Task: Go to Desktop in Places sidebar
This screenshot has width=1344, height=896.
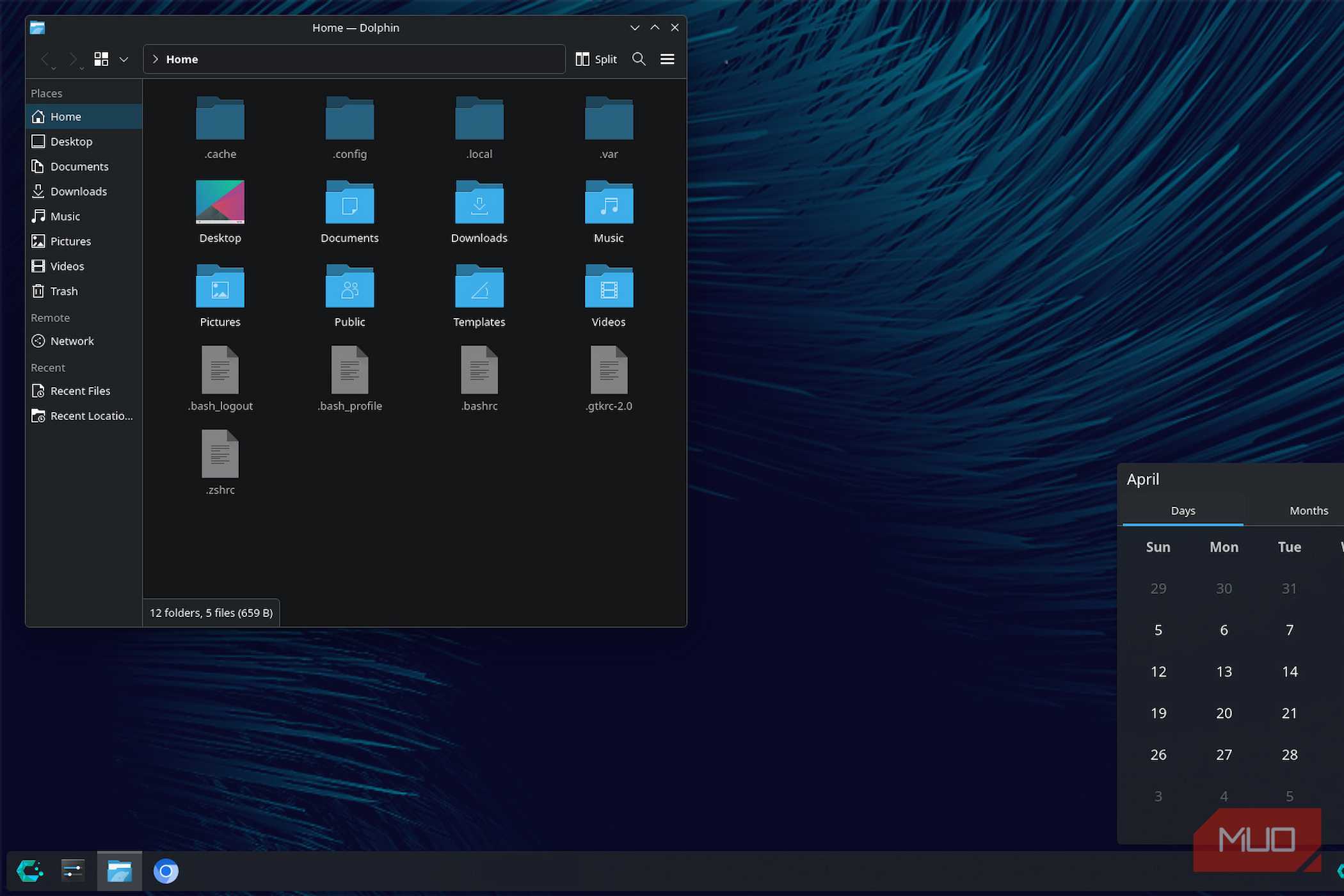Action: pos(84,141)
